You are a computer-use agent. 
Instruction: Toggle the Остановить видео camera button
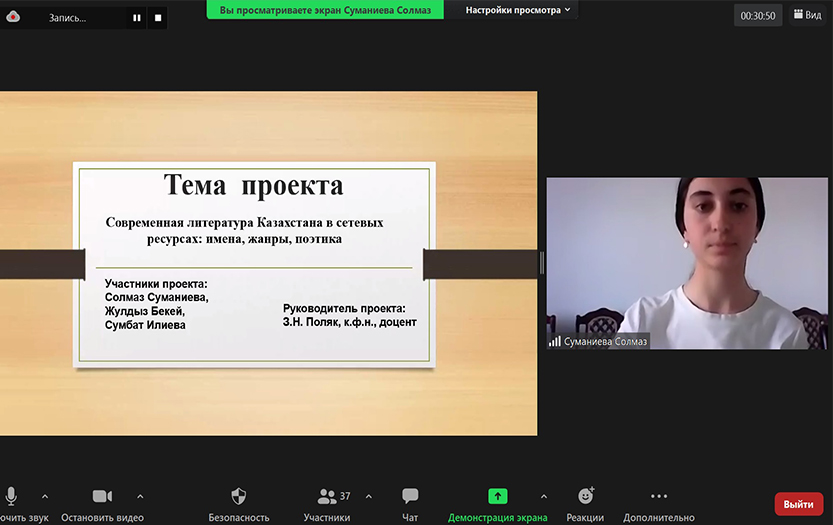pos(101,497)
